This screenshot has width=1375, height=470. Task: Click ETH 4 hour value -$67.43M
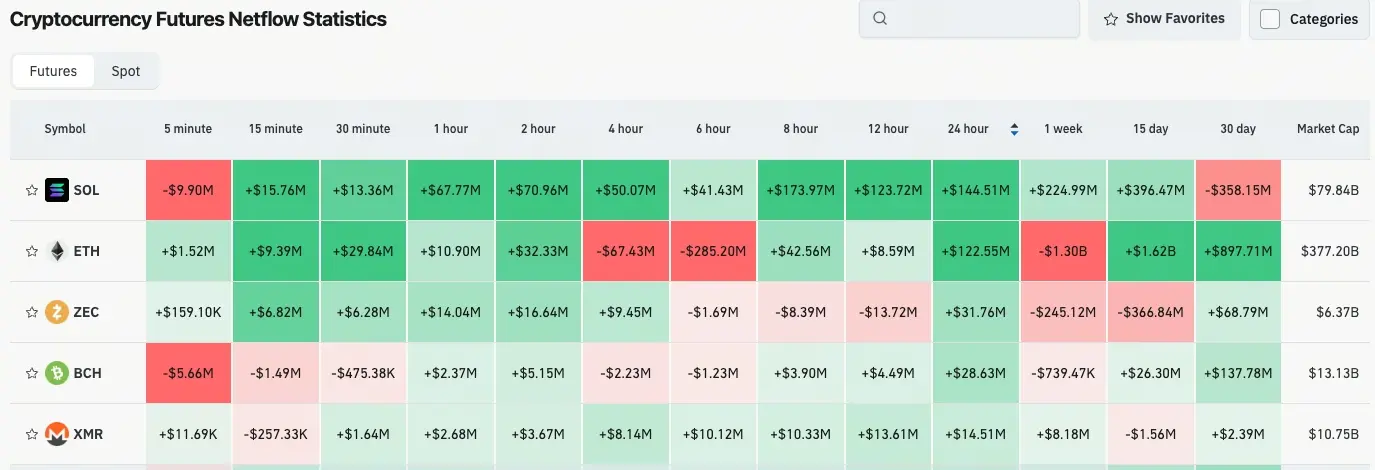point(626,251)
